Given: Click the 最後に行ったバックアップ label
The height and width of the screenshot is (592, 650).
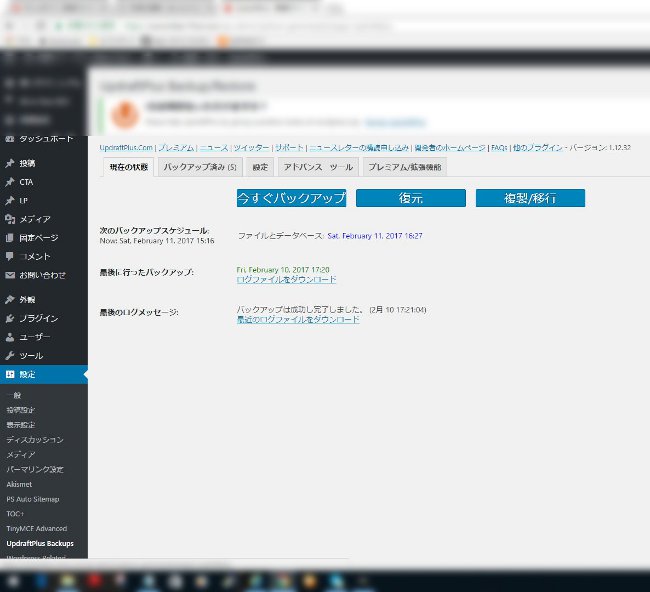Looking at the screenshot, I should point(146,272).
